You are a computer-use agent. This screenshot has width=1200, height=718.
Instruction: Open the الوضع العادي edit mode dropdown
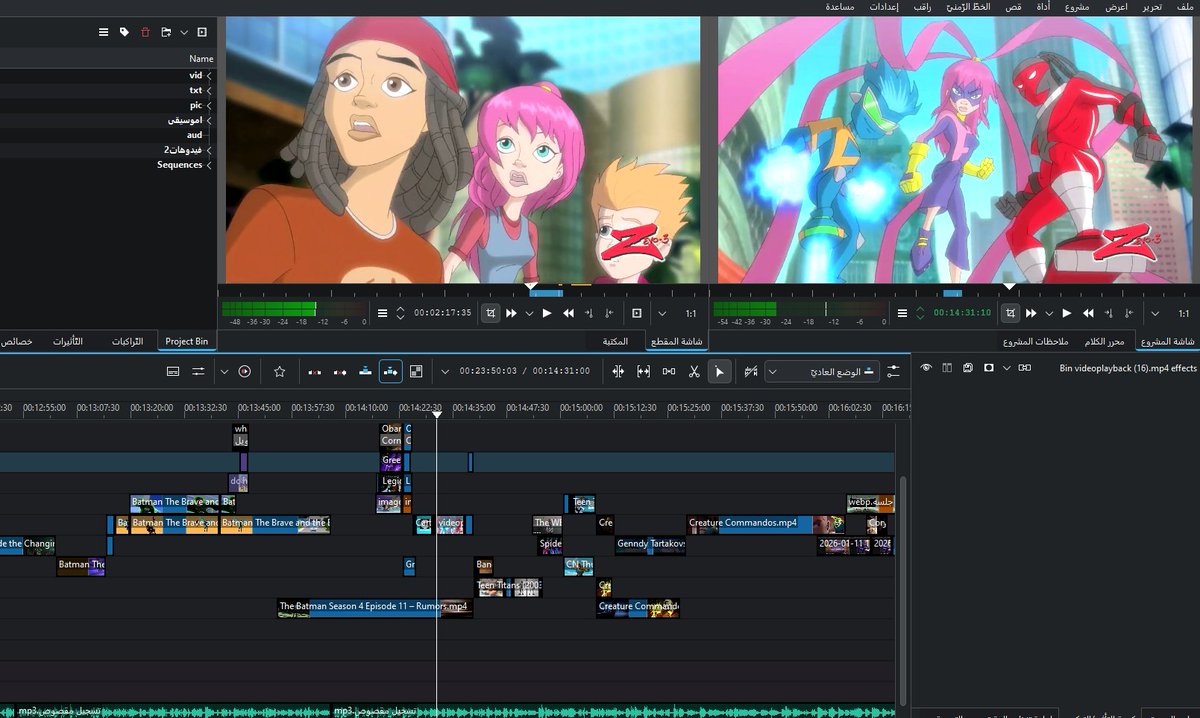tap(822, 371)
